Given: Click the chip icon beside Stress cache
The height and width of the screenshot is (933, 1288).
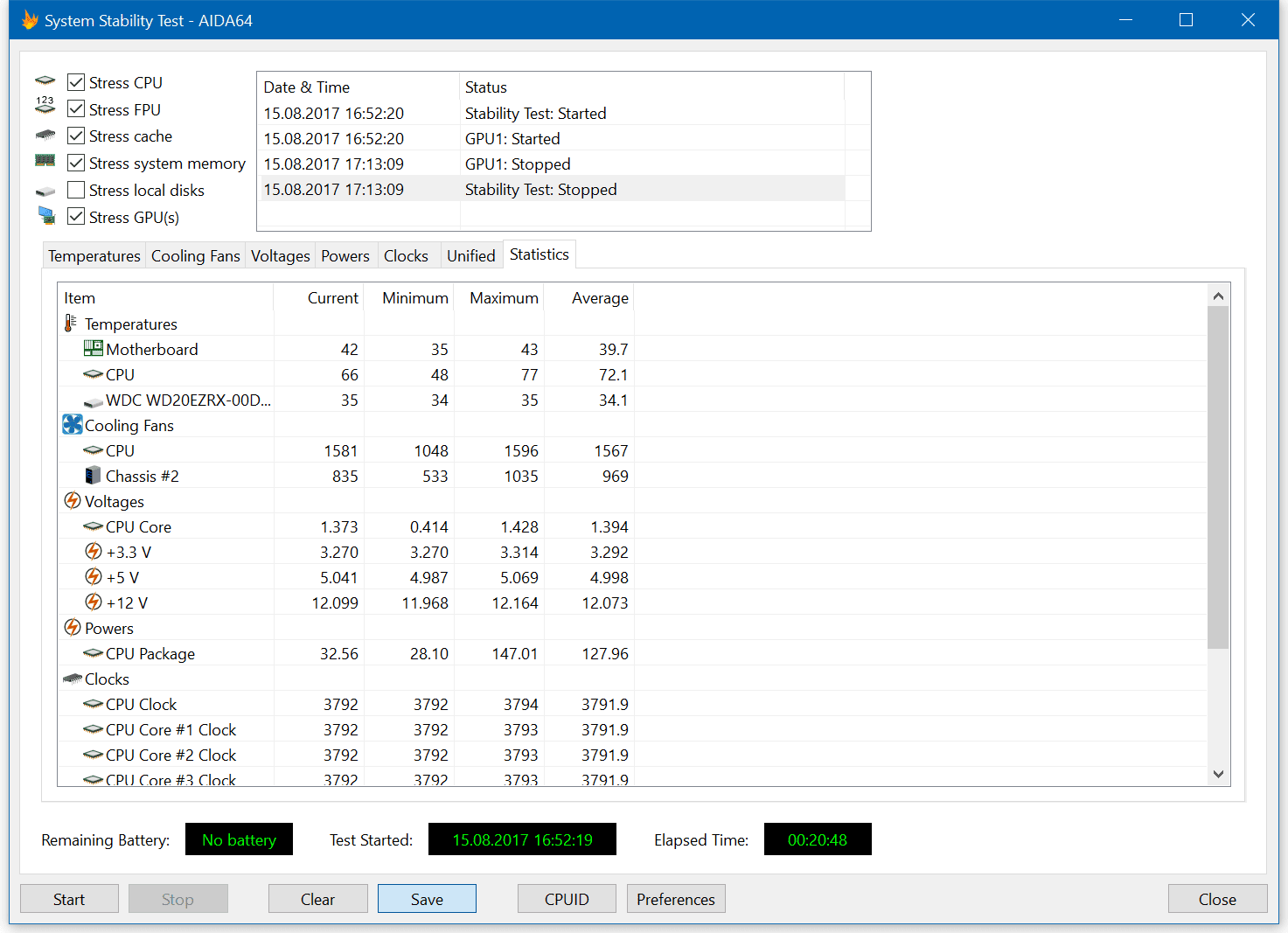Looking at the screenshot, I should tap(45, 135).
